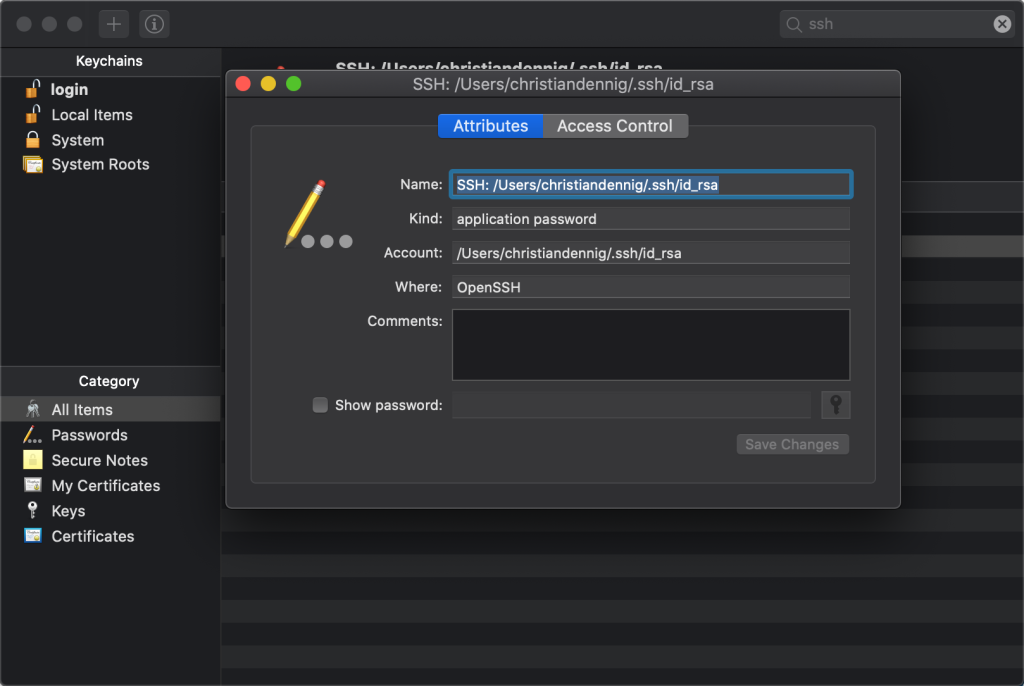Select the Keys category
The width and height of the screenshot is (1024, 686).
point(68,511)
